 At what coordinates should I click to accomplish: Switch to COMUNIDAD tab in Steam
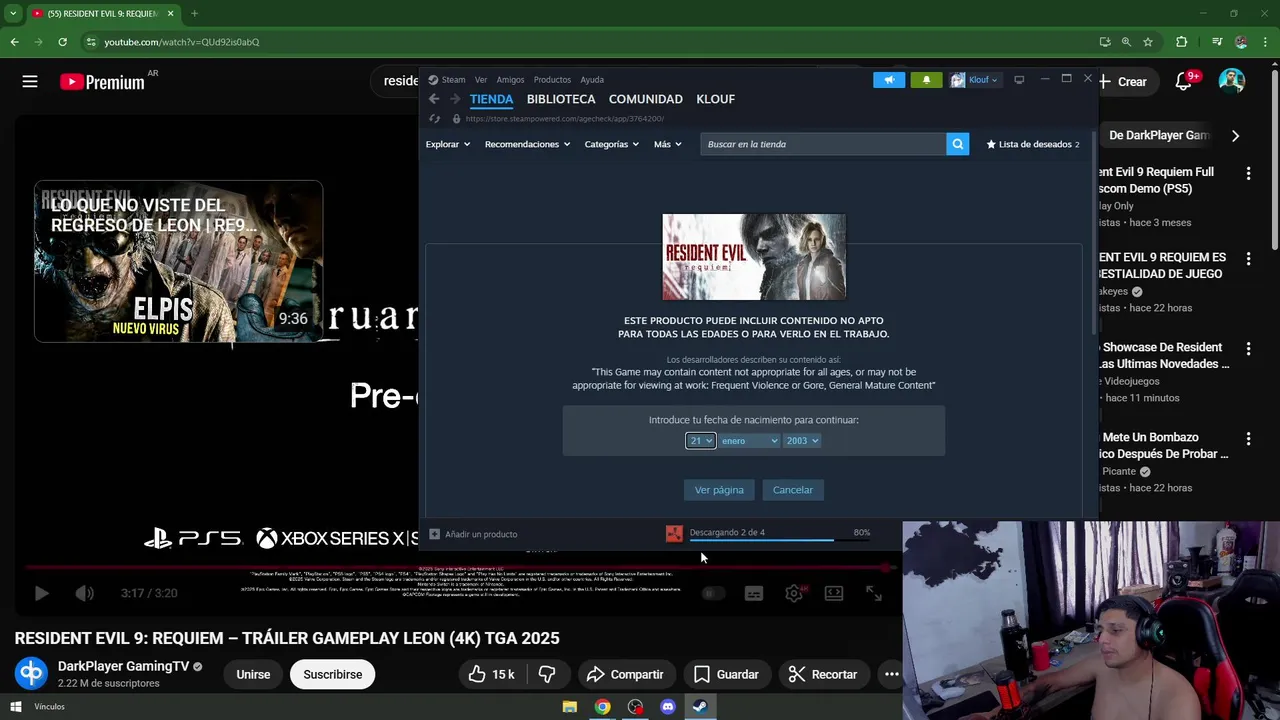[x=646, y=99]
